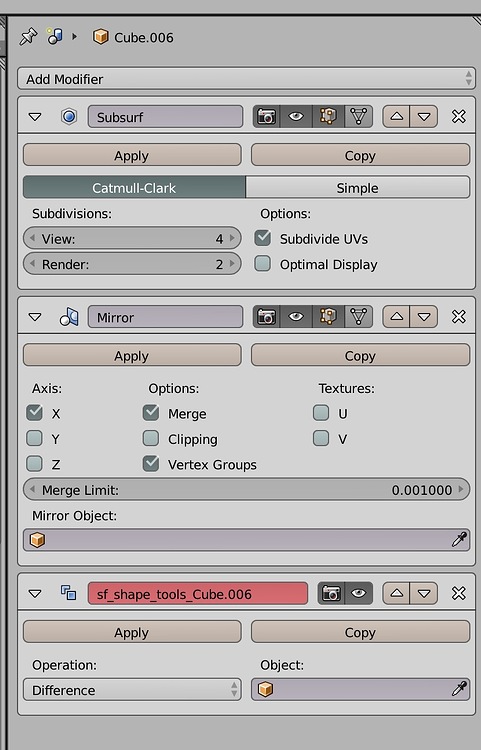Toggle Vertex Groups checkbox
This screenshot has width=481, height=750.
(x=151, y=463)
